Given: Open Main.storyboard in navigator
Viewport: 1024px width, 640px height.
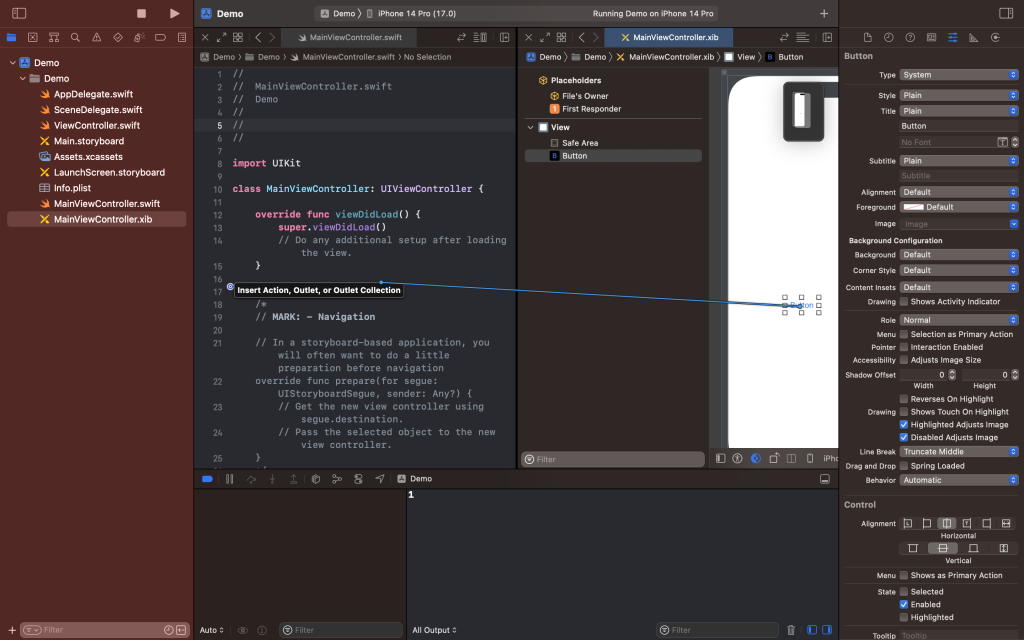Looking at the screenshot, I should coord(89,141).
